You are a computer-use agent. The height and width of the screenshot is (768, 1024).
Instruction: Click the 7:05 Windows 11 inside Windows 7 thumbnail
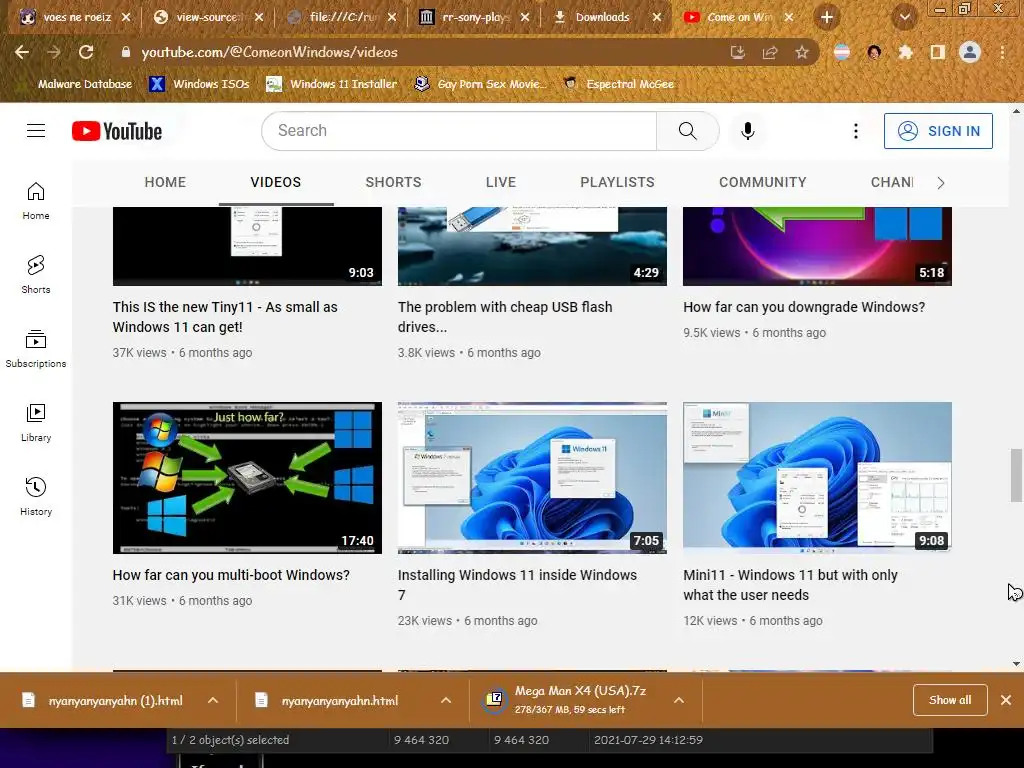click(532, 478)
